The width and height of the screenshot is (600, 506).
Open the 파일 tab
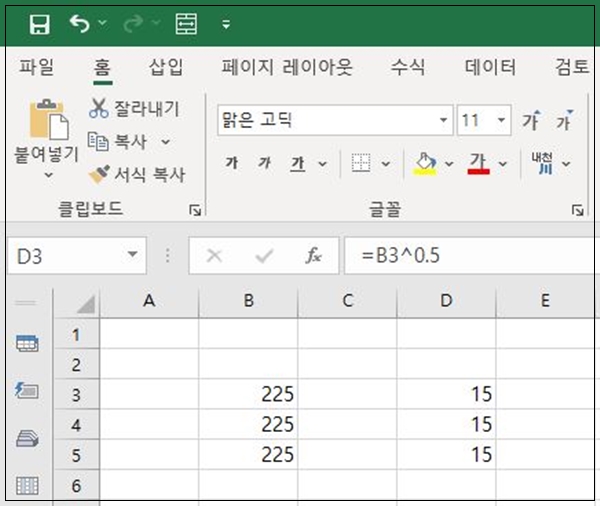click(x=37, y=67)
